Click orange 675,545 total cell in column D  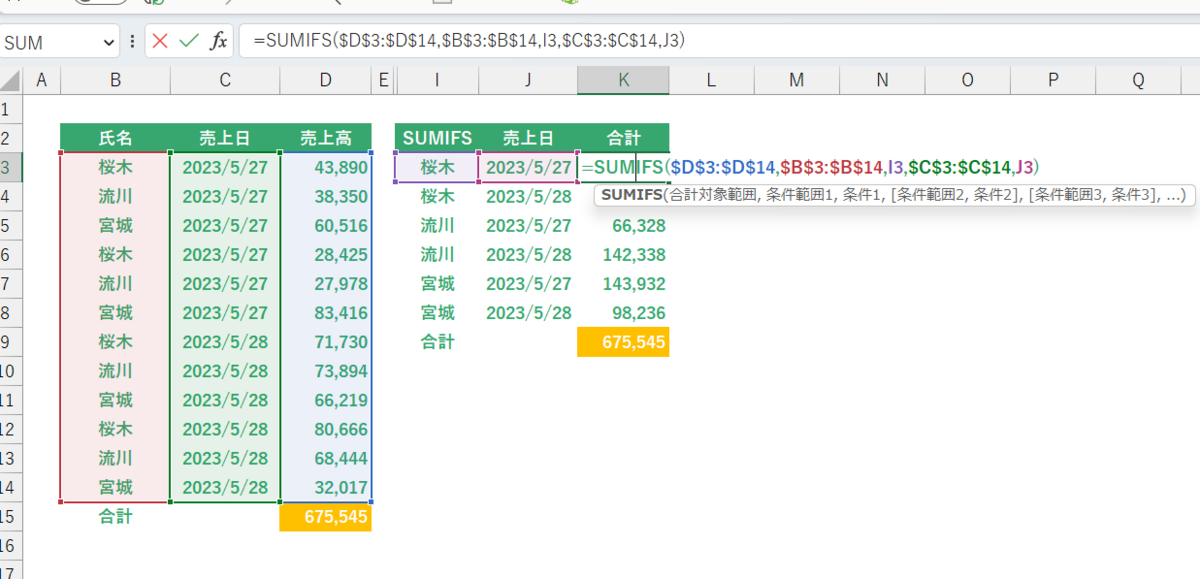click(325, 517)
